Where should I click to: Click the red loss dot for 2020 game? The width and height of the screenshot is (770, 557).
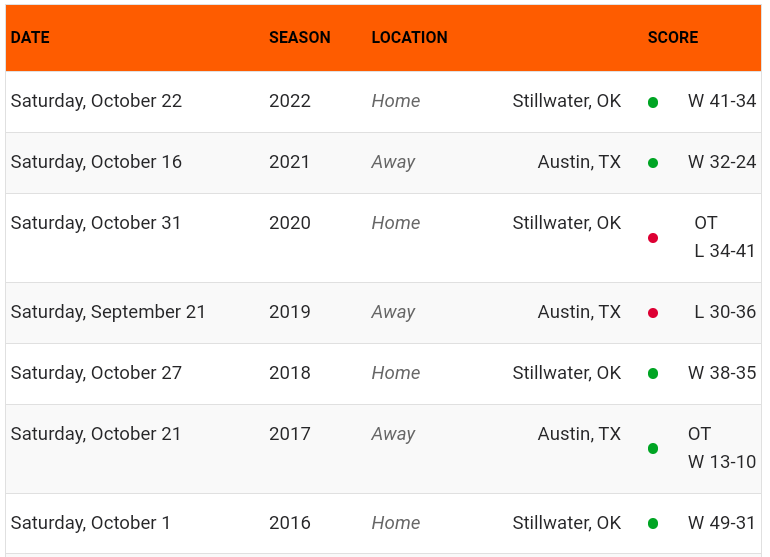click(x=653, y=238)
